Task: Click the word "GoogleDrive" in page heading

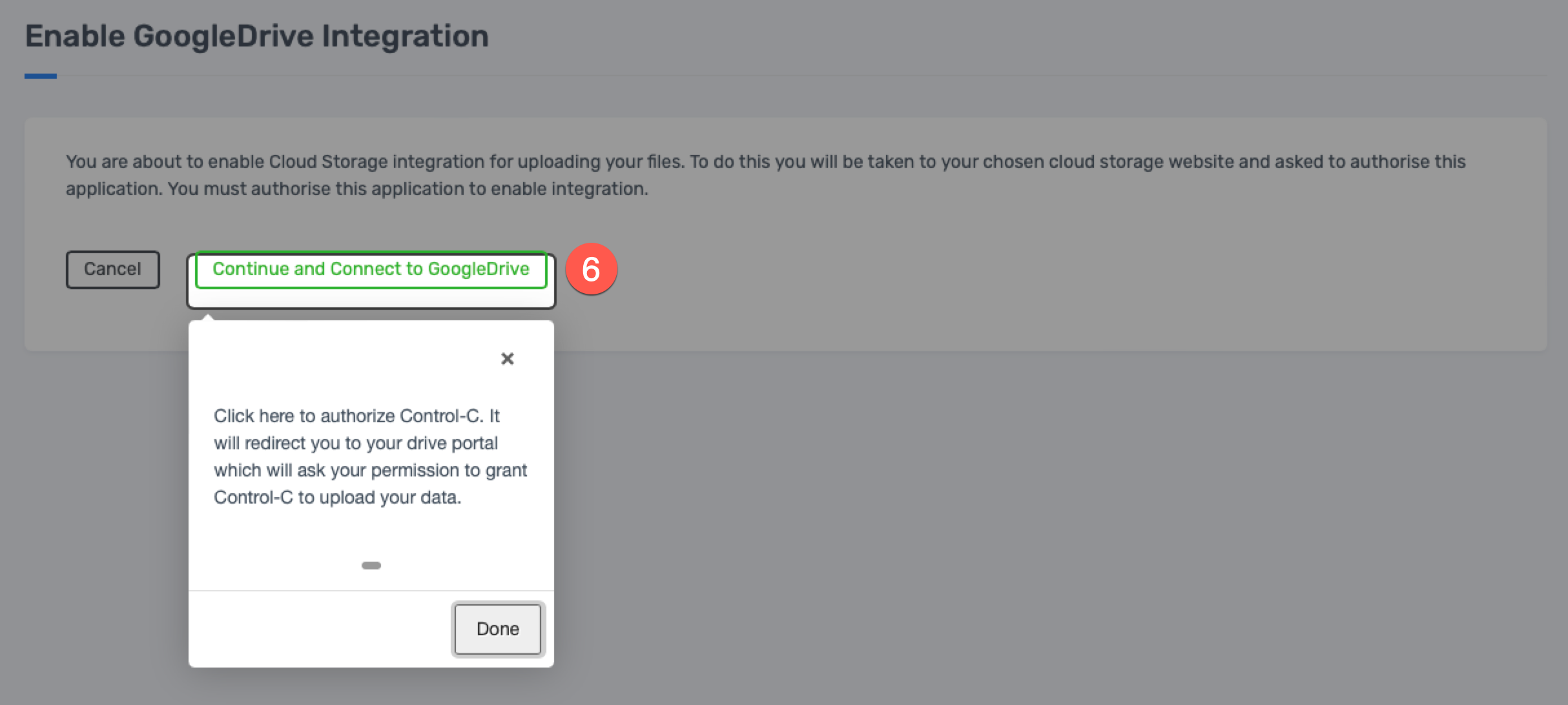Action: pyautogui.click(x=223, y=36)
